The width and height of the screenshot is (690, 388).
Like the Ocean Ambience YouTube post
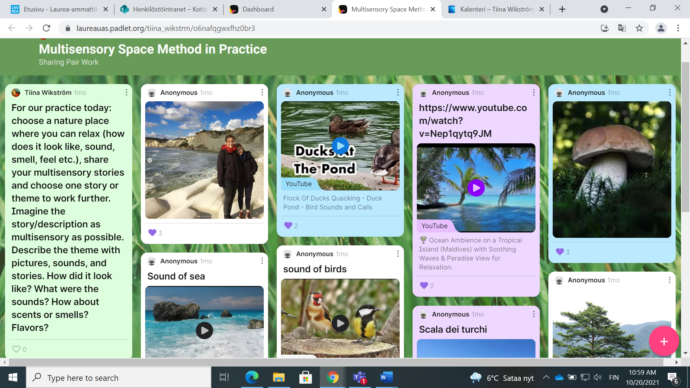[424, 286]
